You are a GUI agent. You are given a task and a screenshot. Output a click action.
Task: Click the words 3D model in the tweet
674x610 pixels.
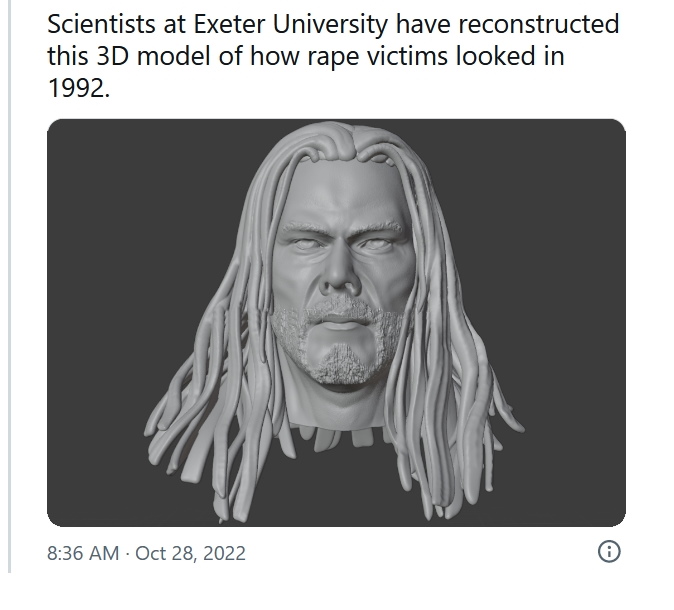[x=154, y=56]
